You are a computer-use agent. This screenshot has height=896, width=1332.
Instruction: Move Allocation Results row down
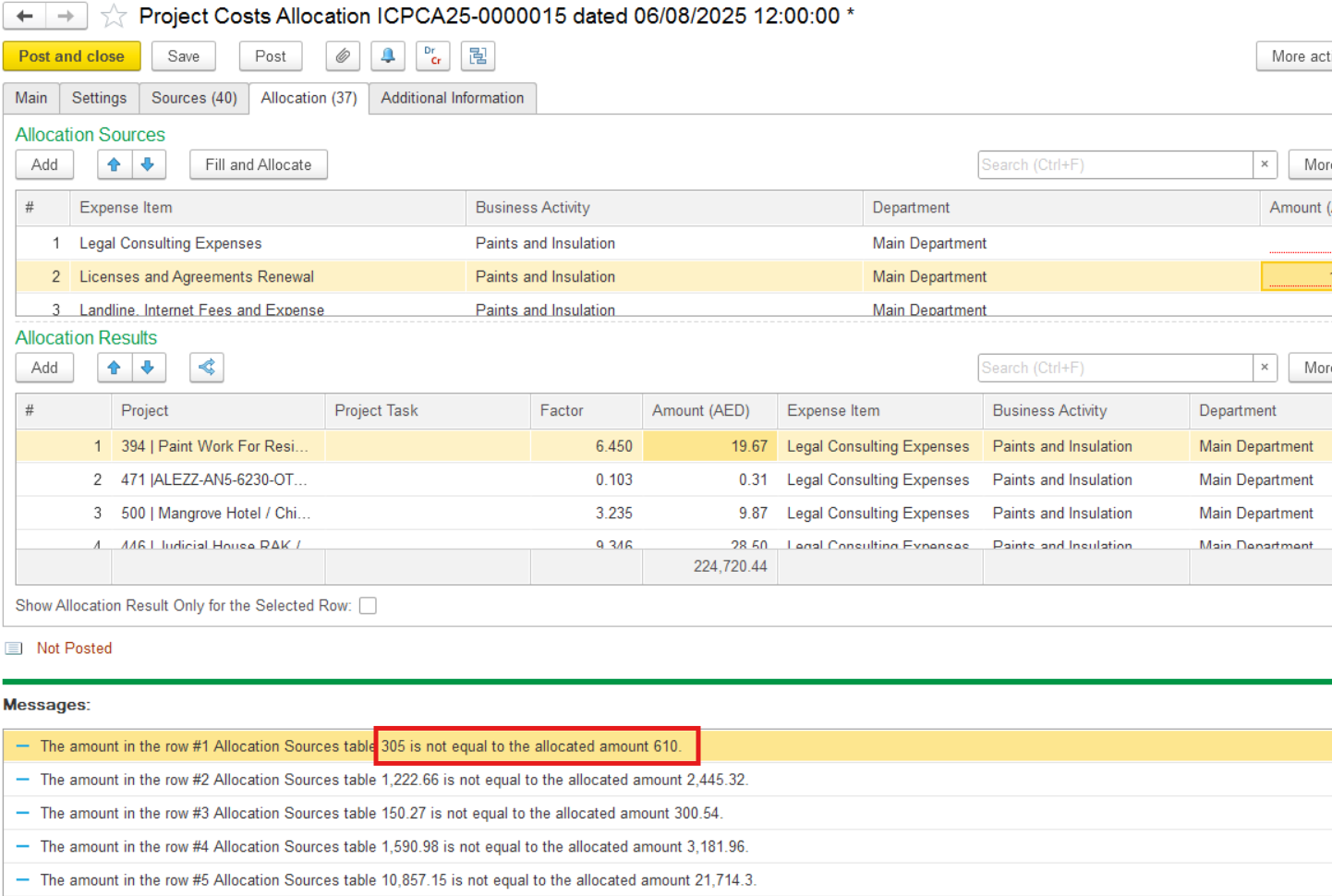coord(148,368)
